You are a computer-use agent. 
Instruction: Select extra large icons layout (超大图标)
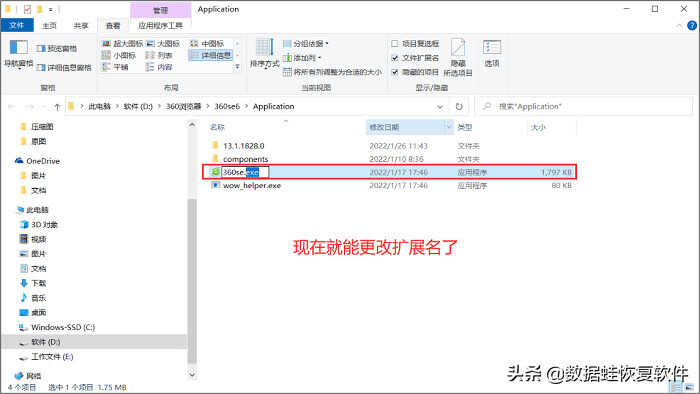(x=122, y=43)
